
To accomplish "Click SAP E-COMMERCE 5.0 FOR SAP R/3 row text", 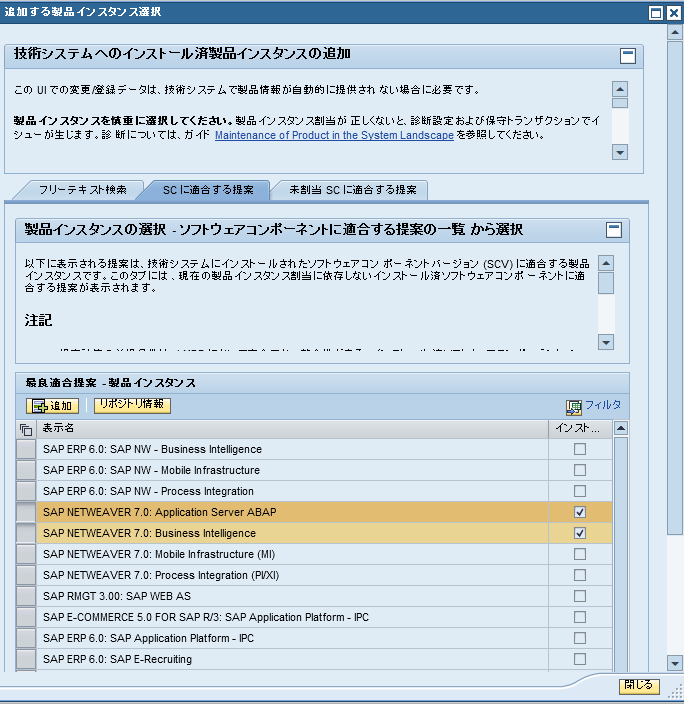I will click(x=206, y=617).
